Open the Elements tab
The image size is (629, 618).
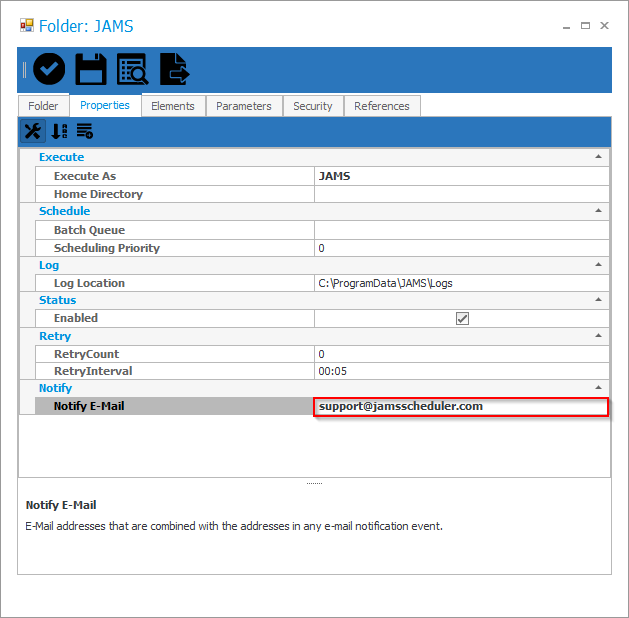173,106
